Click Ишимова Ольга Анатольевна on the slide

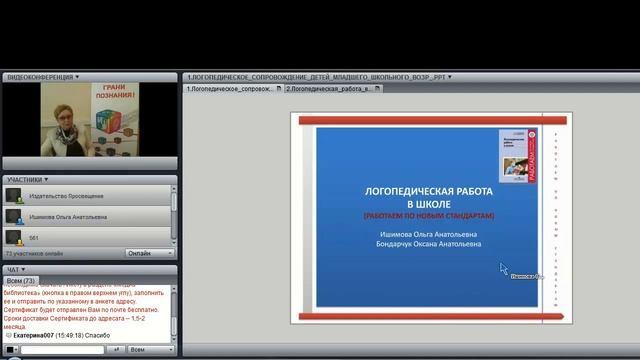[x=429, y=234]
